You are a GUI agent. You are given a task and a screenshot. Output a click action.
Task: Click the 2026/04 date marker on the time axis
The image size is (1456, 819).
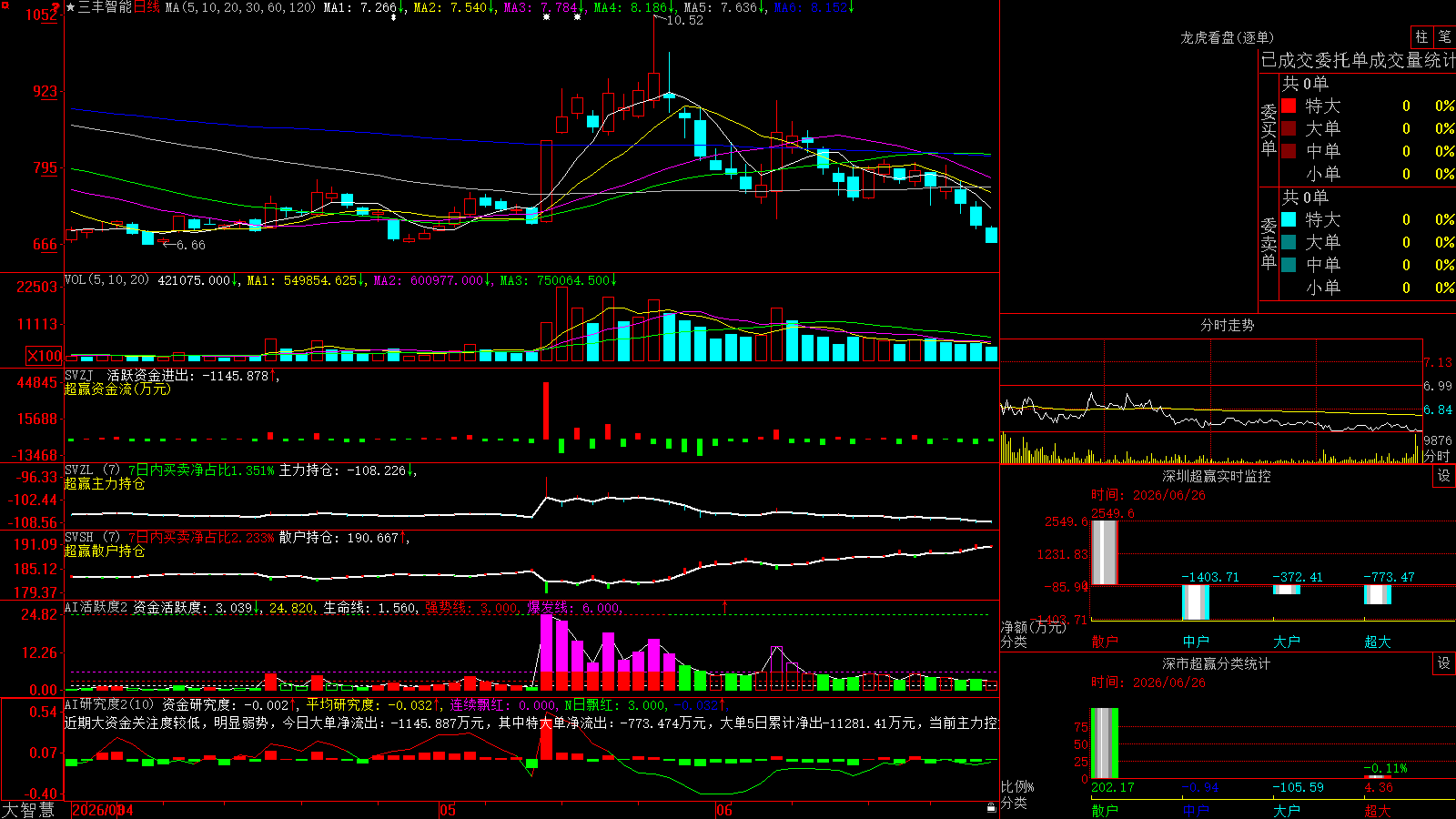point(102,810)
